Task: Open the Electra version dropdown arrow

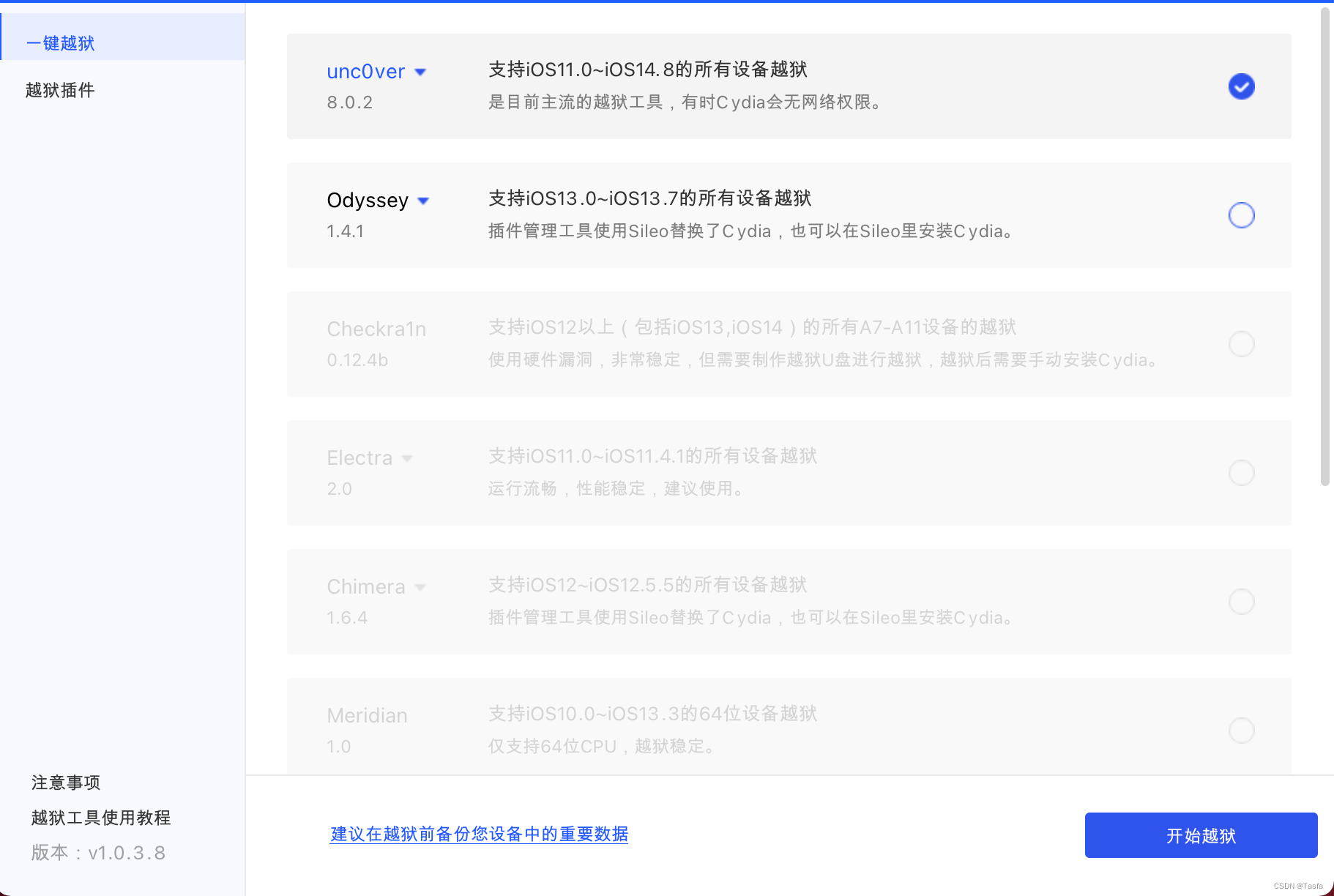Action: 407,458
